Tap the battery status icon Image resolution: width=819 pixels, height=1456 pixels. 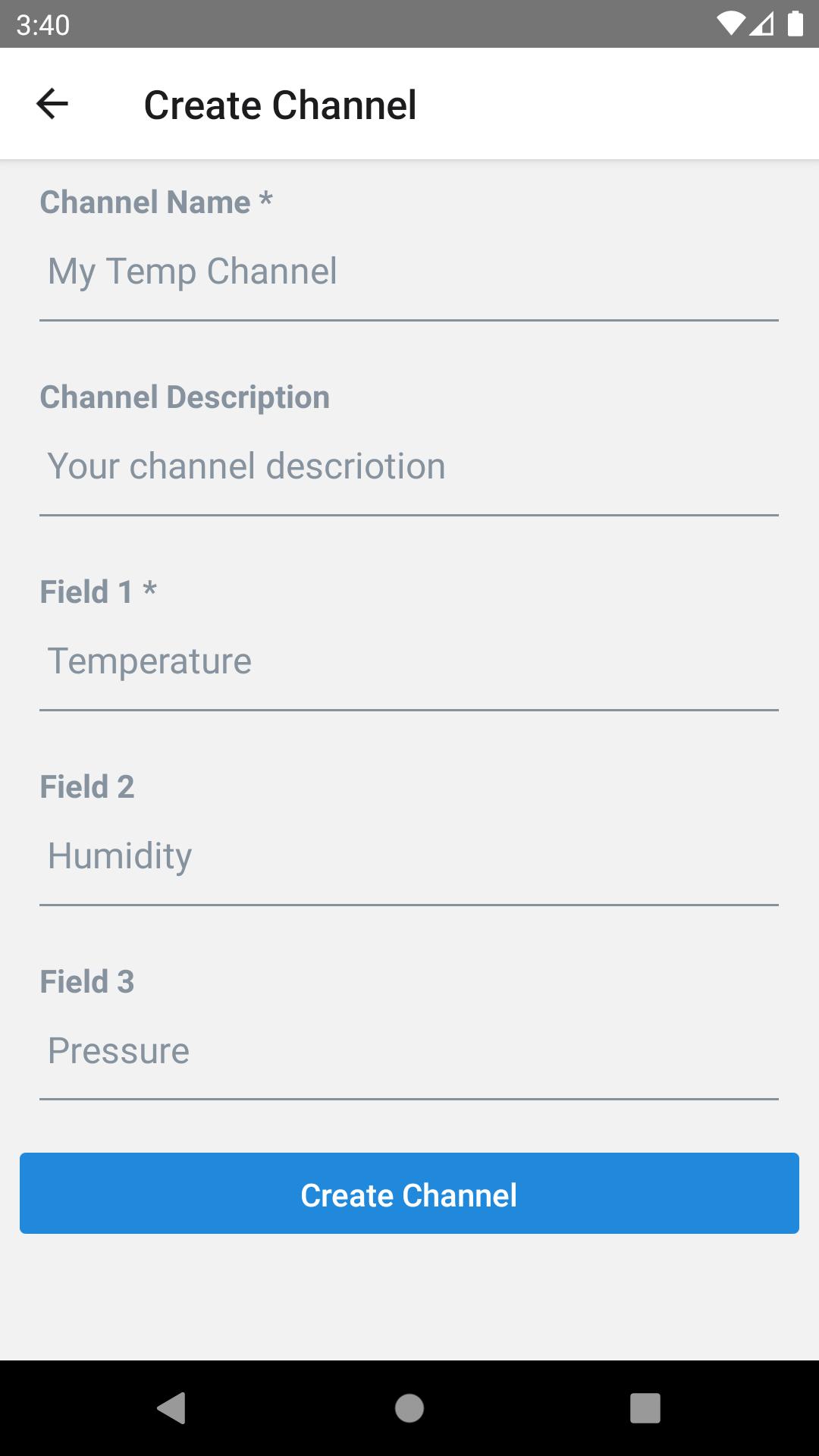click(x=795, y=24)
